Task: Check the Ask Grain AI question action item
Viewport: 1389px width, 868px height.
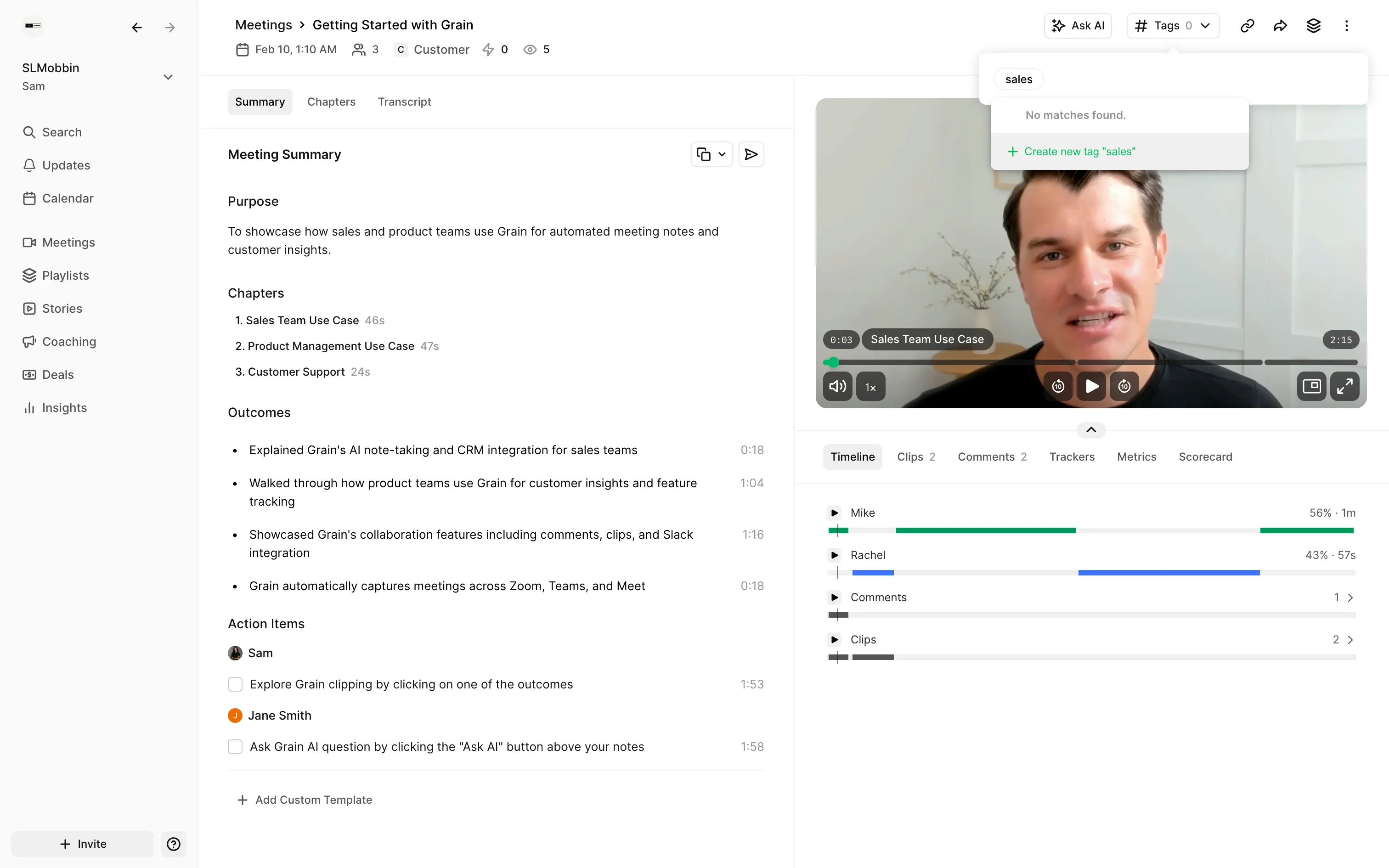Action: click(x=235, y=747)
